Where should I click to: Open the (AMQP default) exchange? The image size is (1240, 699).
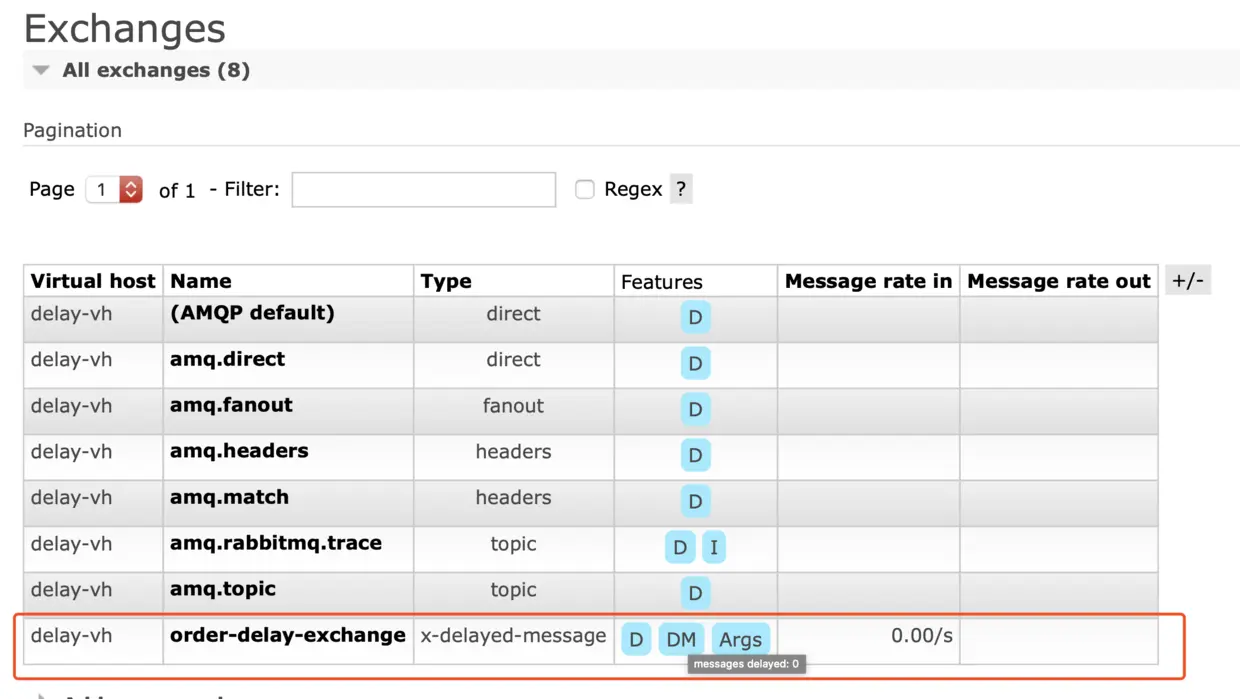pos(252,313)
